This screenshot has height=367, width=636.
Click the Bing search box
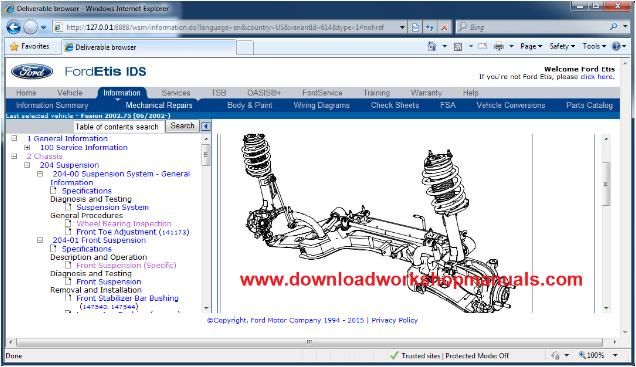(531, 27)
